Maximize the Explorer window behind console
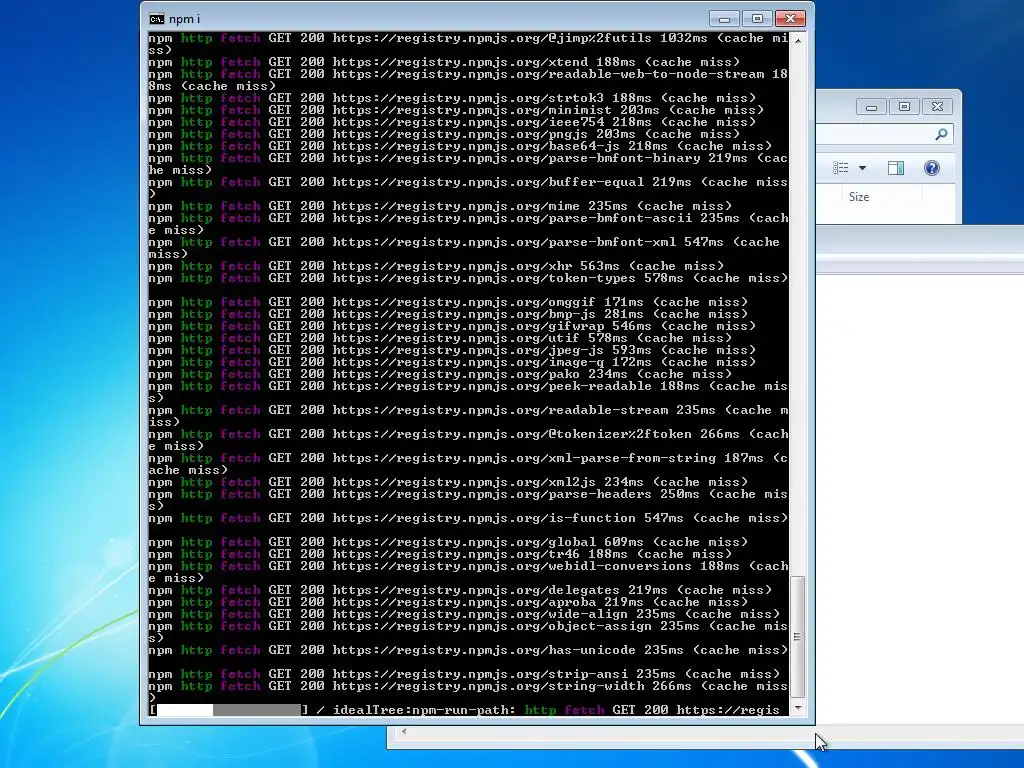1024x768 pixels. pos(904,106)
